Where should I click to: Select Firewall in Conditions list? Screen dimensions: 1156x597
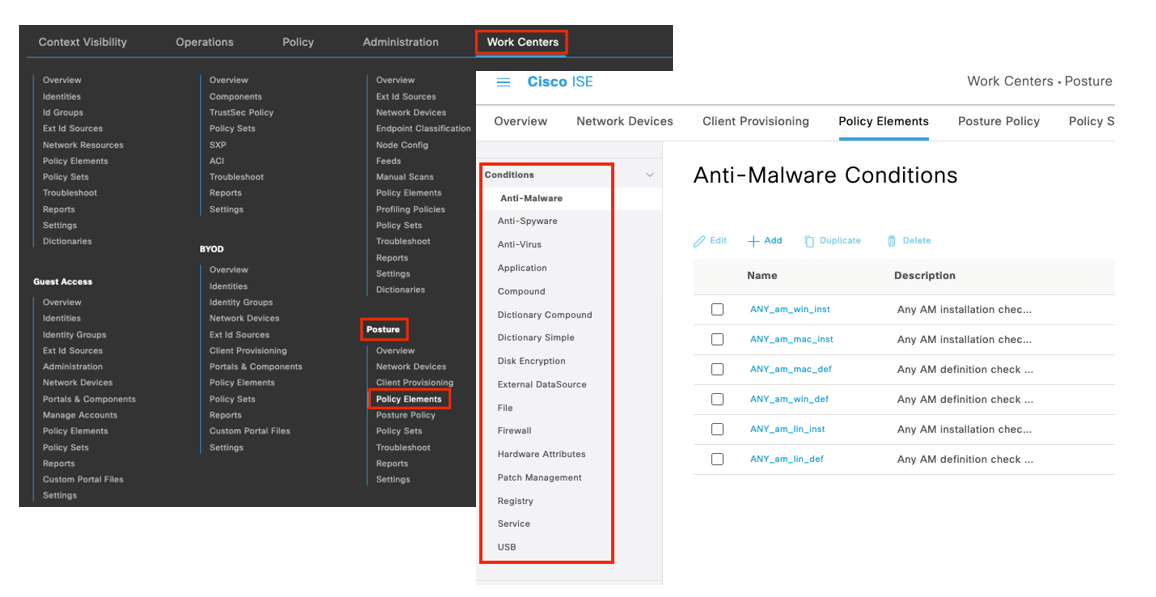[x=514, y=430]
